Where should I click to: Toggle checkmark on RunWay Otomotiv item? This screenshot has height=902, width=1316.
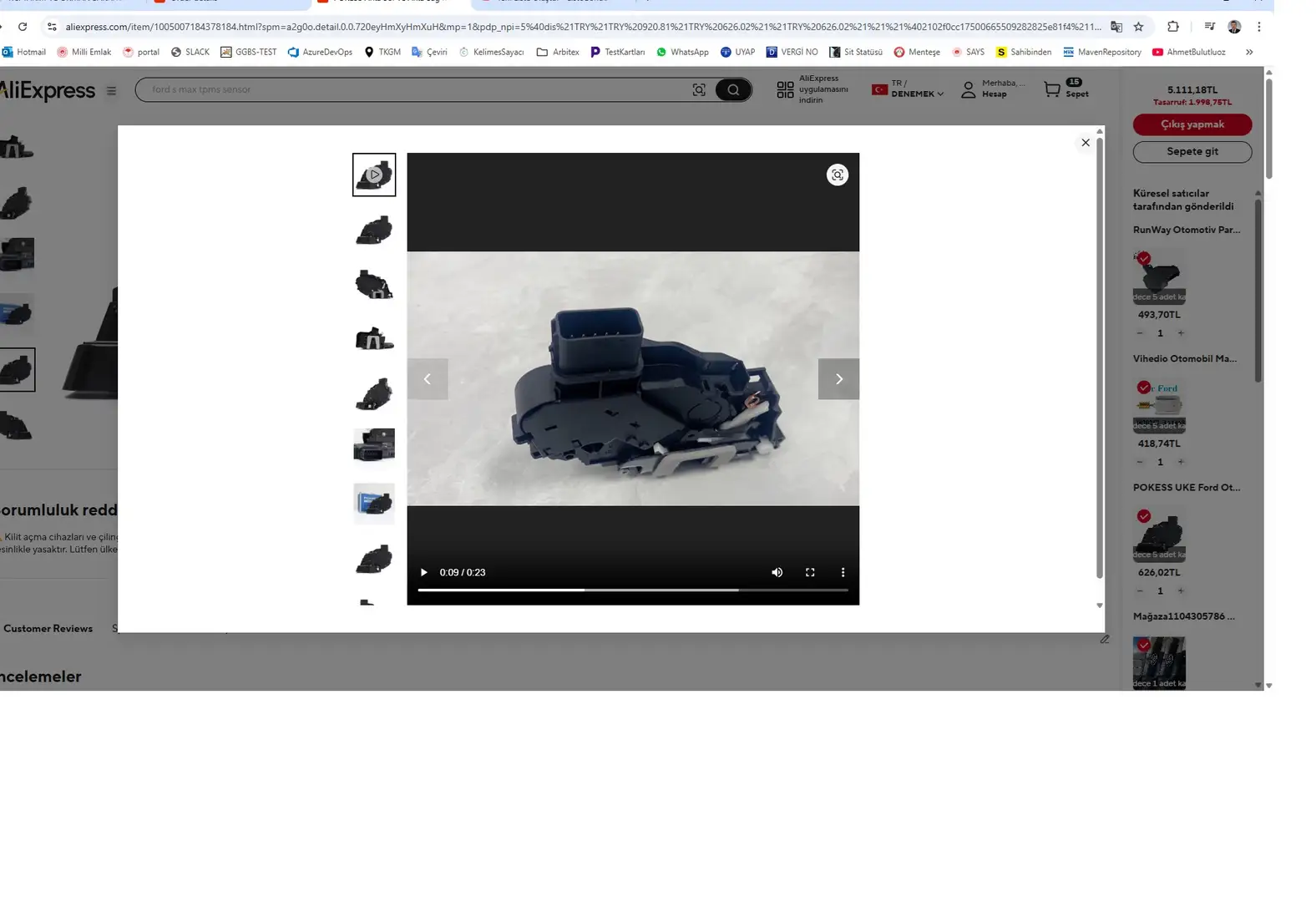pyautogui.click(x=1144, y=258)
